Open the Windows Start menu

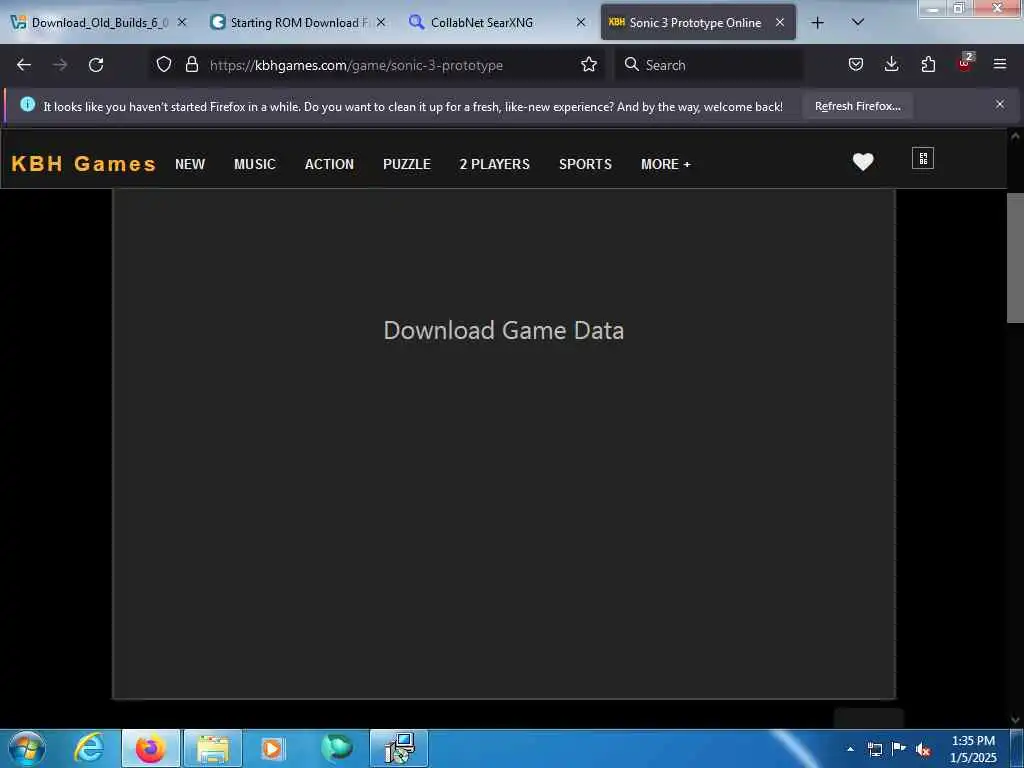tap(27, 748)
